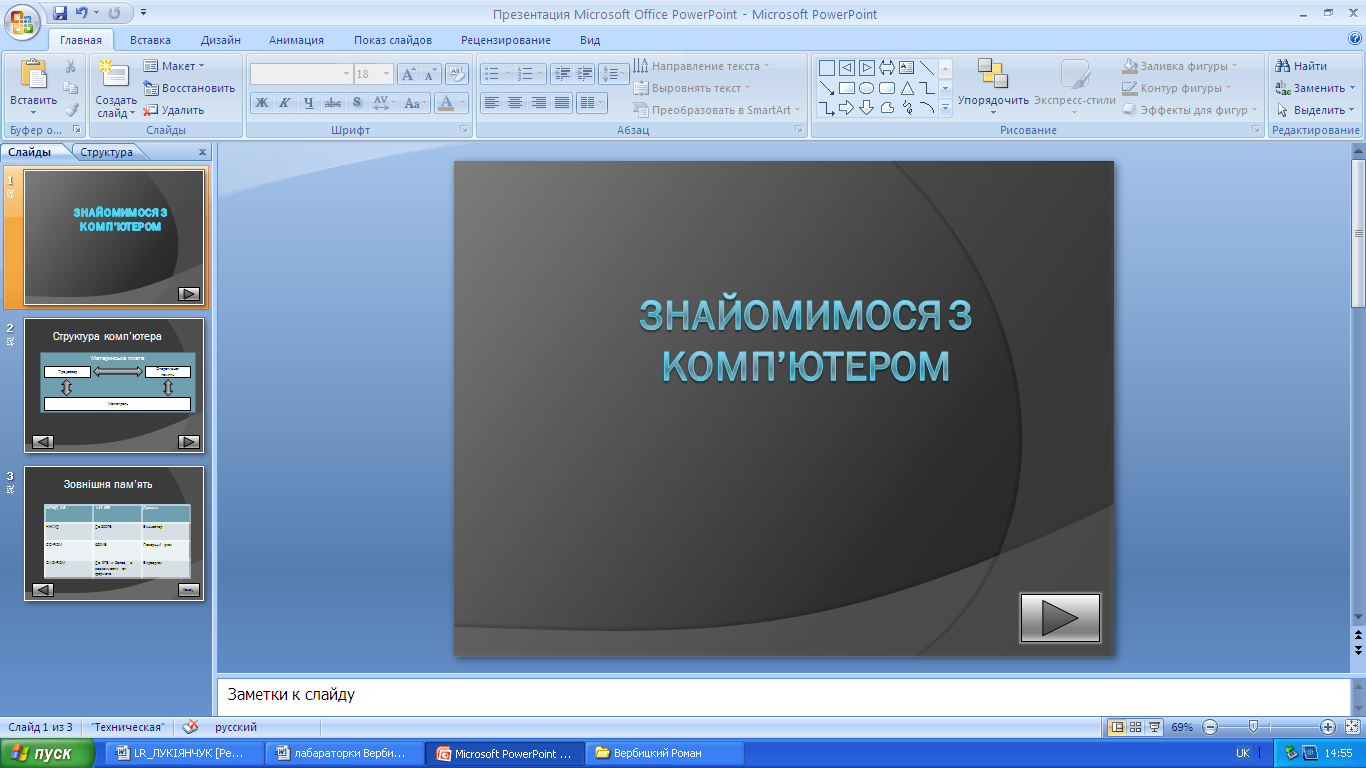Open PowerPoint help question mark
Viewport: 1366px width, 768px height.
click(x=1355, y=39)
